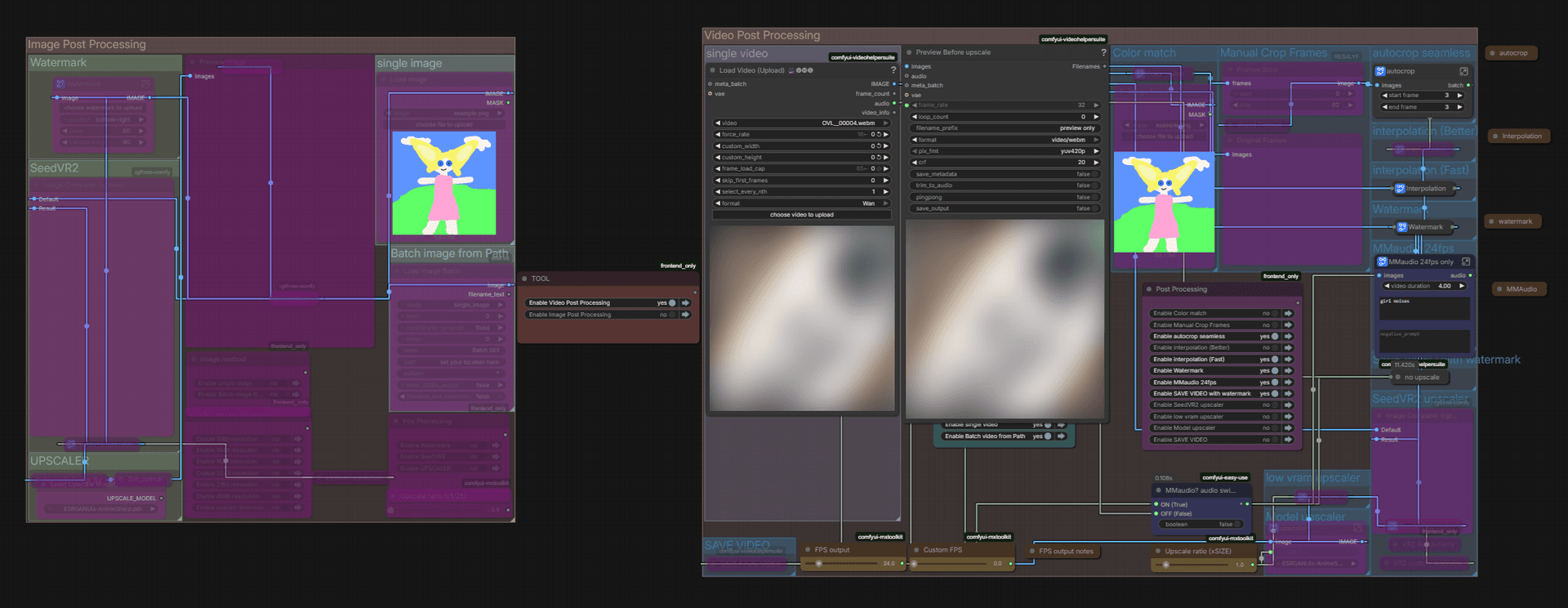Jump arrow for Enable Color match

pyautogui.click(x=1288, y=314)
